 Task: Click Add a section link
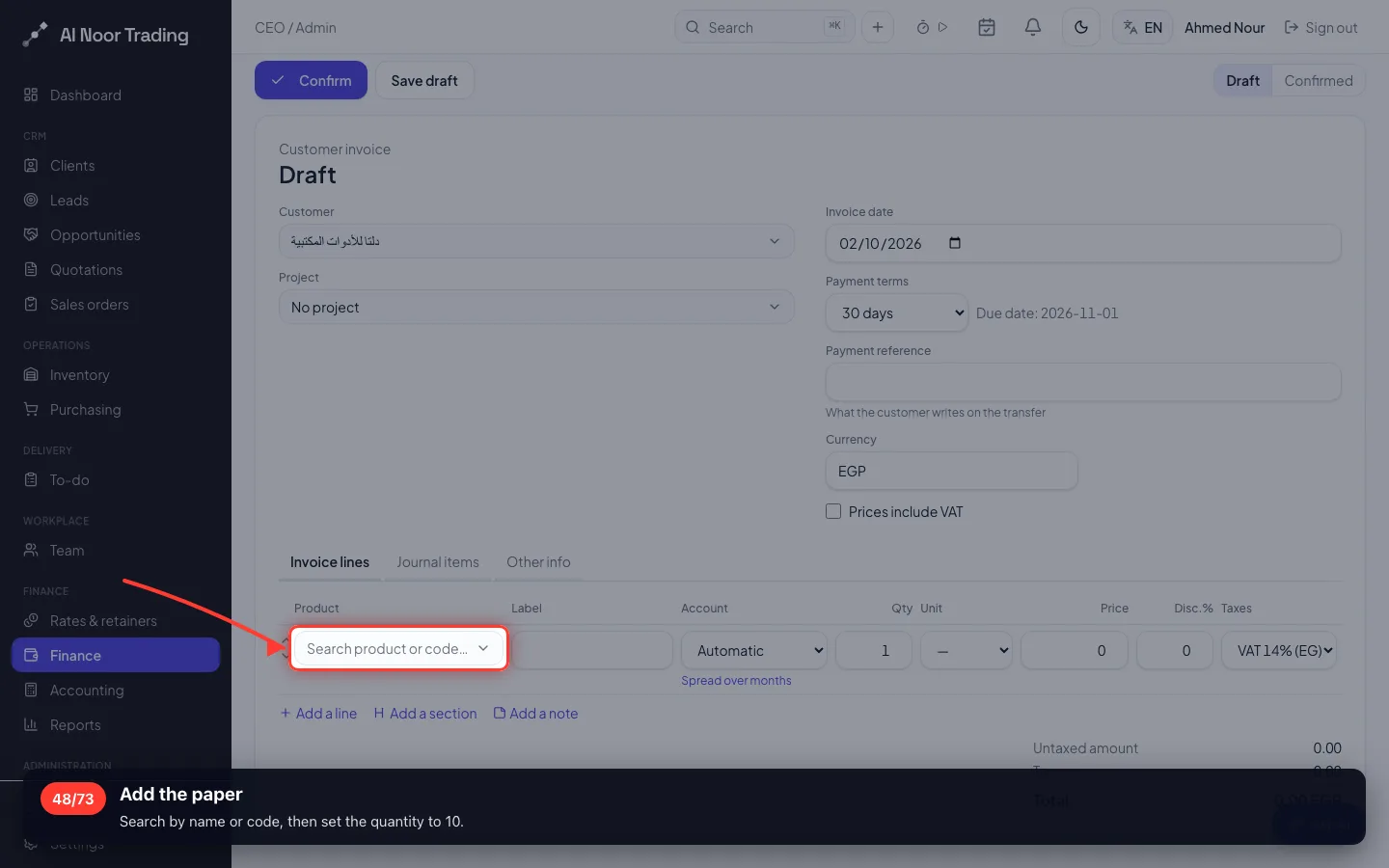pos(425,714)
